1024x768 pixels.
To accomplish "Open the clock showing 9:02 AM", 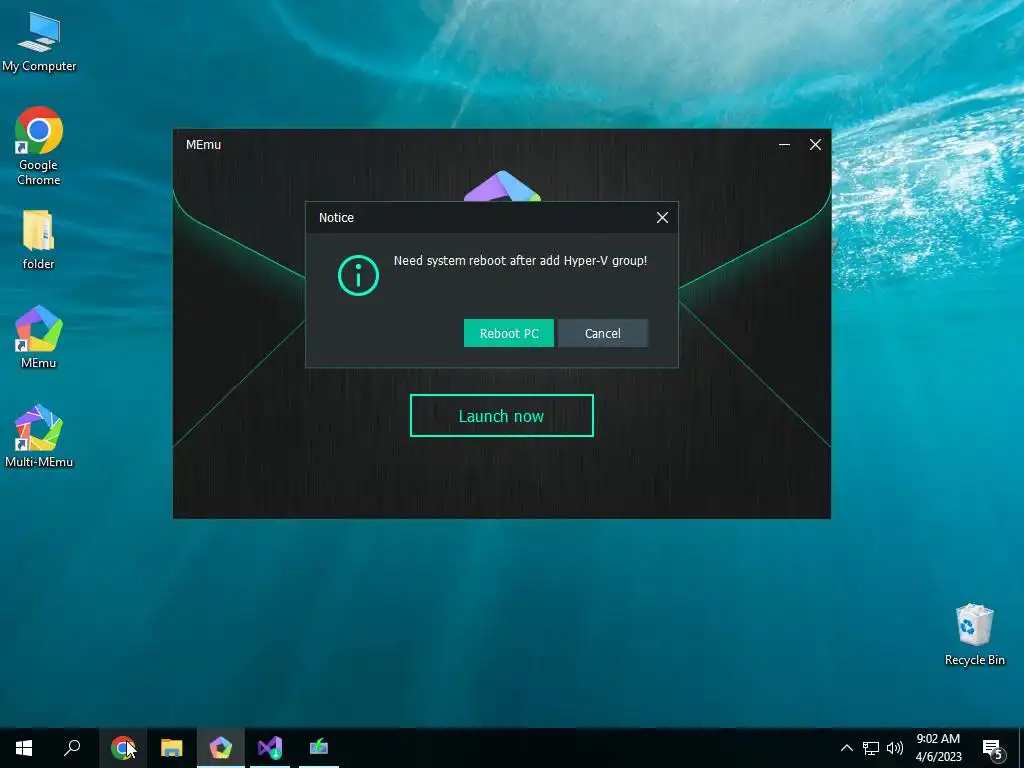I will 938,748.
